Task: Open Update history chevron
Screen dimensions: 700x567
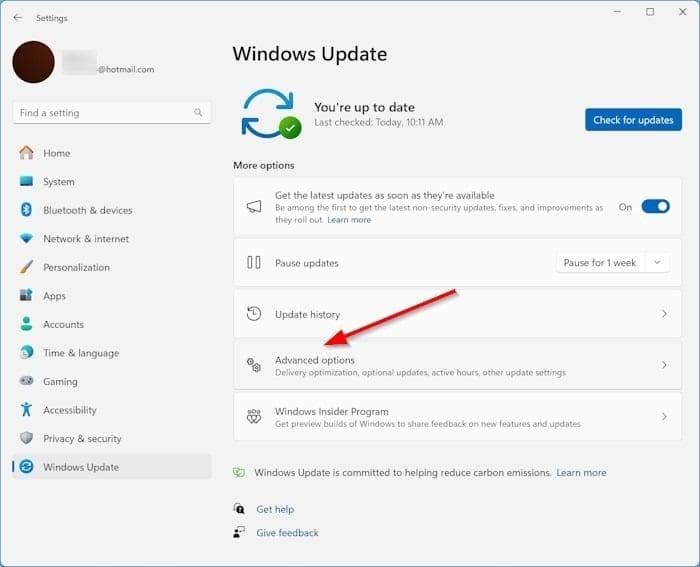Action: tap(664, 314)
